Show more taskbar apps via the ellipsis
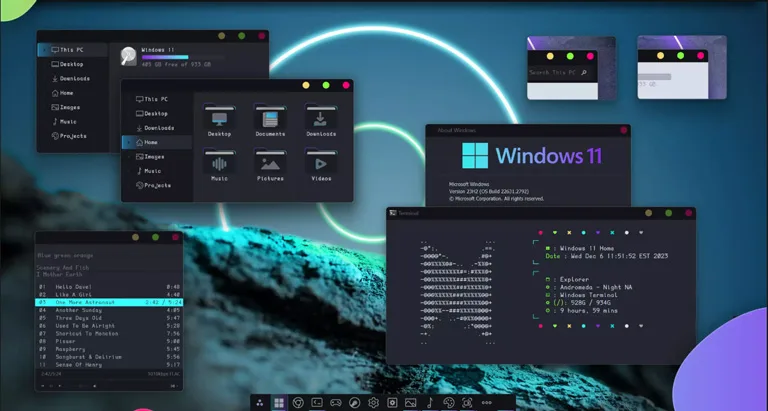Image resolution: width=768 pixels, height=411 pixels. 486,403
